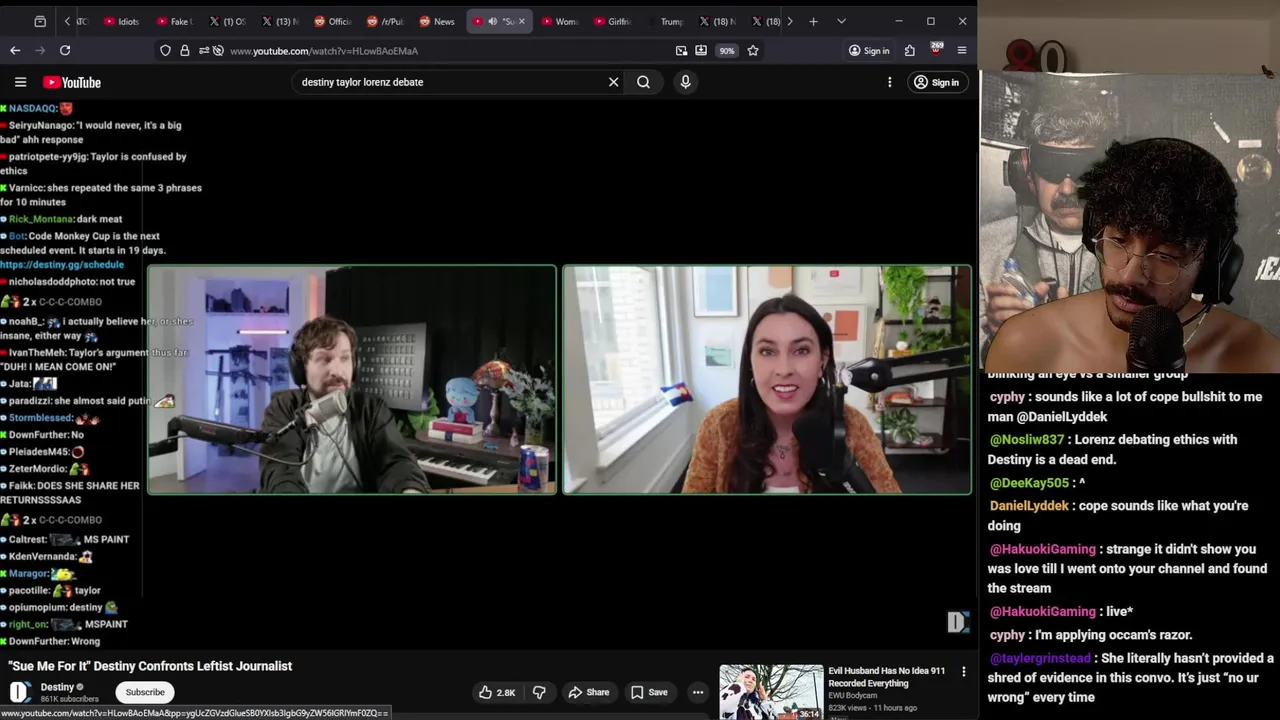Switch to the Trump tab
This screenshot has height=720, width=1280.
pyautogui.click(x=665, y=21)
